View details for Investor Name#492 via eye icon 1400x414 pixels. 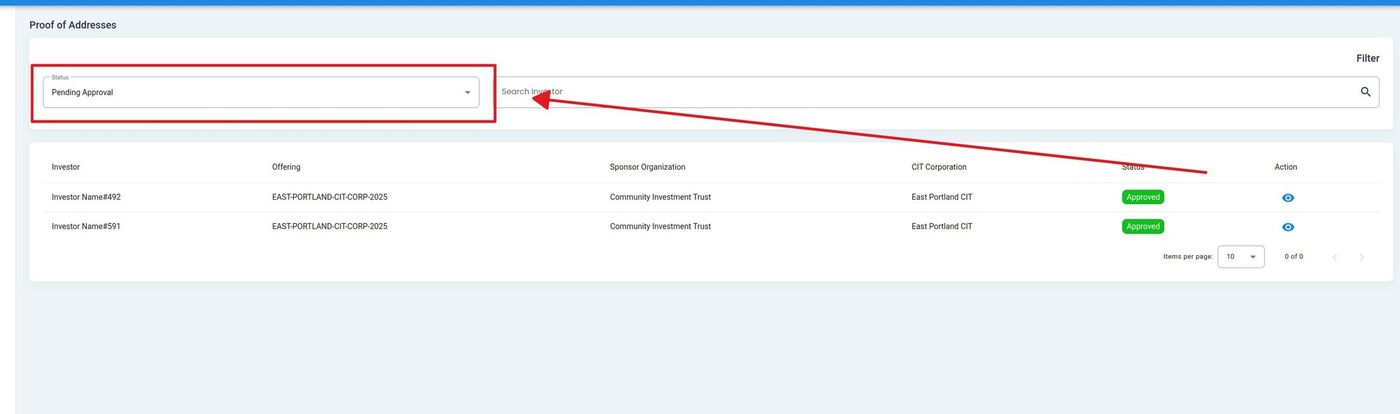(x=1288, y=198)
